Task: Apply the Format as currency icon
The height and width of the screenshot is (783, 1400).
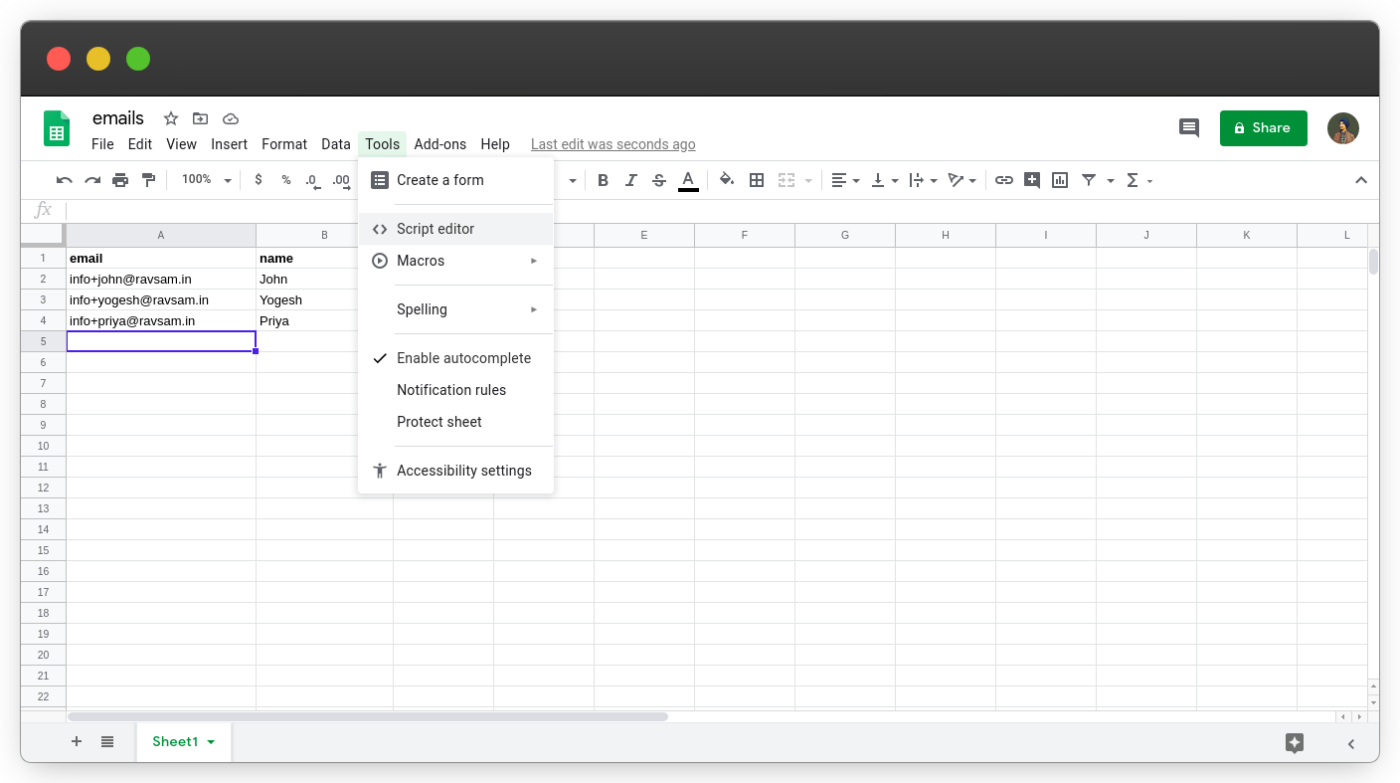Action: [x=258, y=180]
